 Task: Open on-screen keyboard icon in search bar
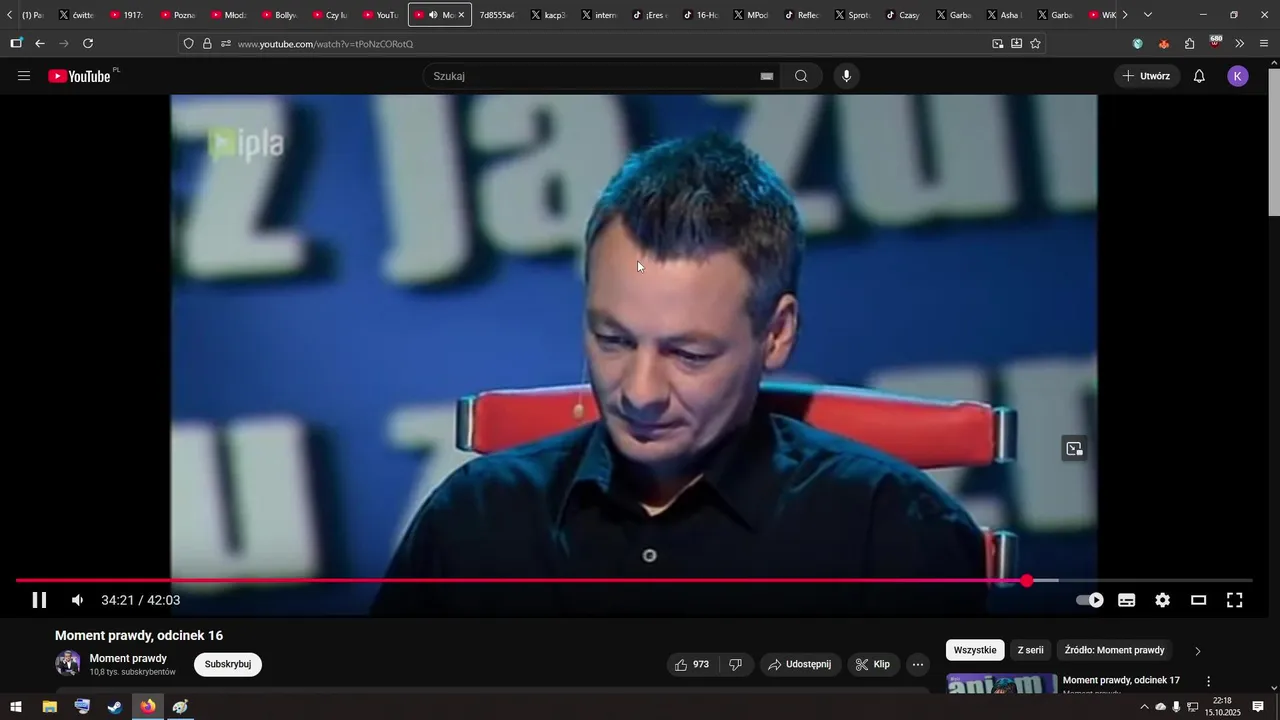click(767, 76)
